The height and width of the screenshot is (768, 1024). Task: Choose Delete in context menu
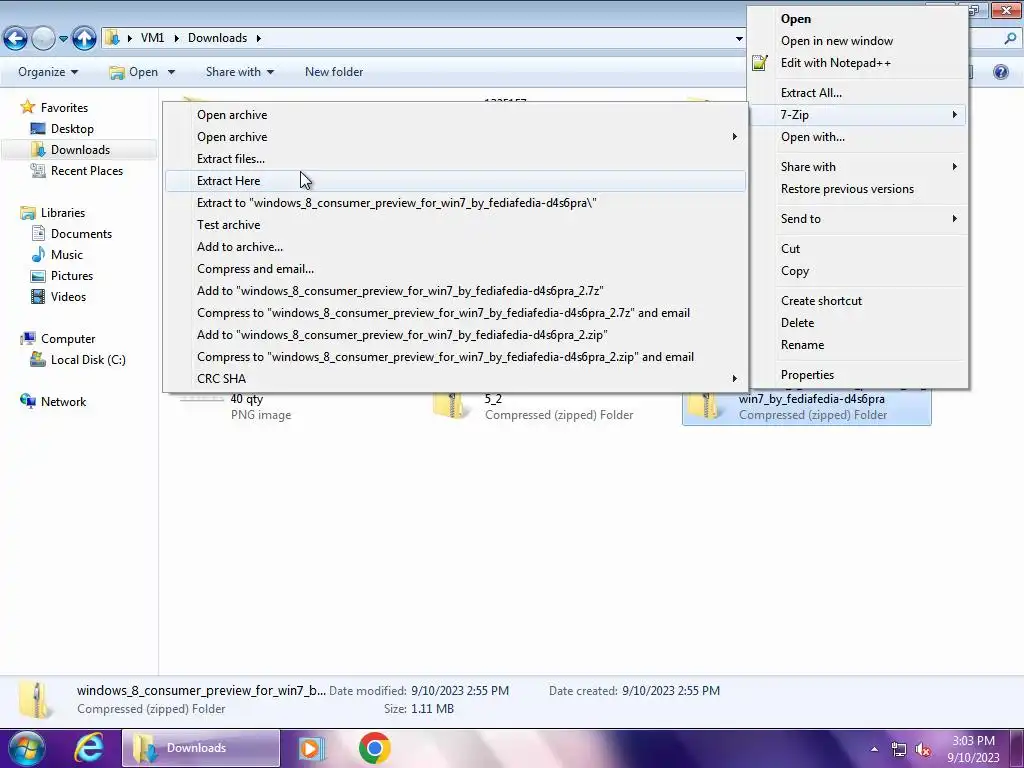(x=857, y=323)
